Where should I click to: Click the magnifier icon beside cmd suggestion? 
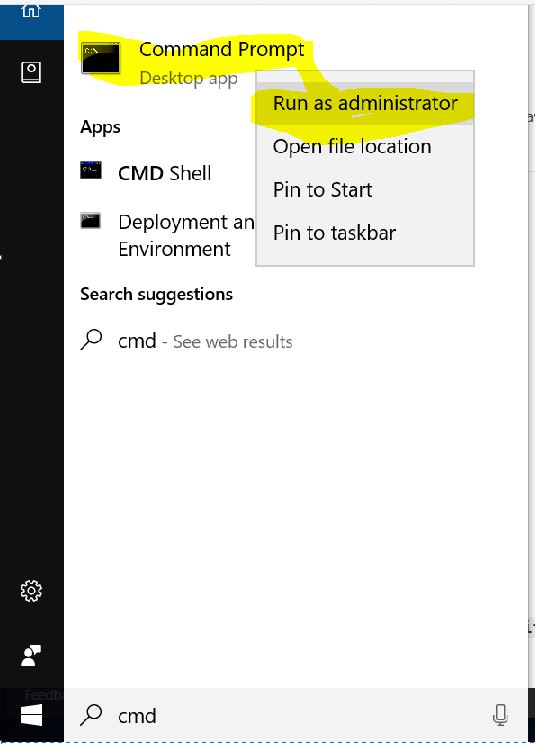pyautogui.click(x=92, y=340)
